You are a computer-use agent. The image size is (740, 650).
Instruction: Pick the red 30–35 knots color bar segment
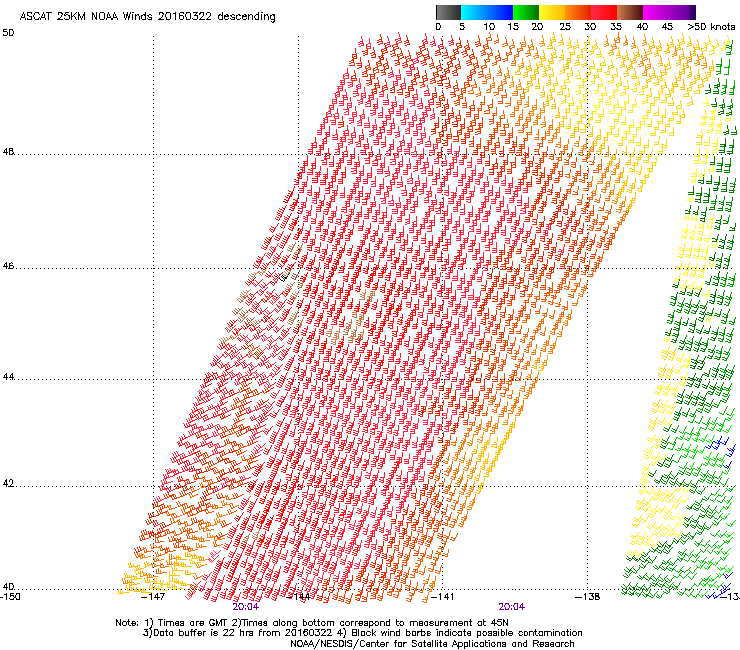coord(604,12)
